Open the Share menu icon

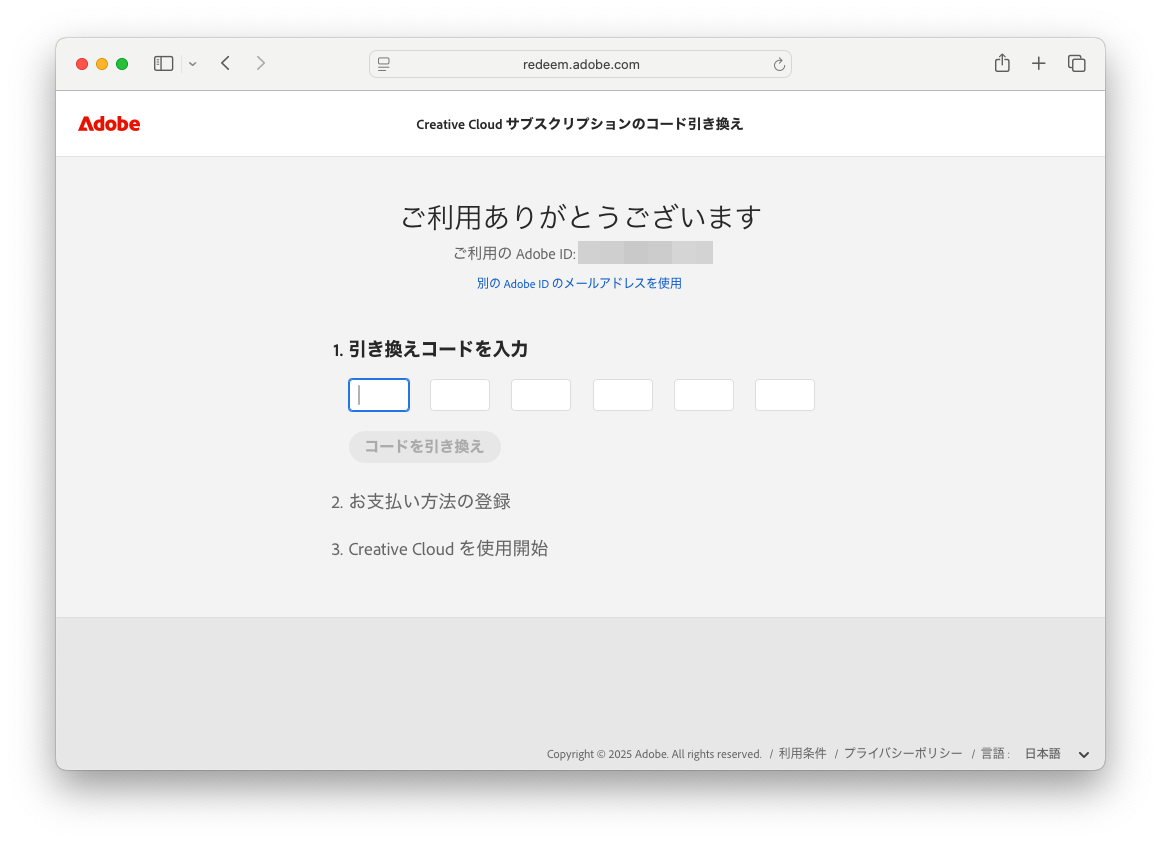pos(1002,64)
